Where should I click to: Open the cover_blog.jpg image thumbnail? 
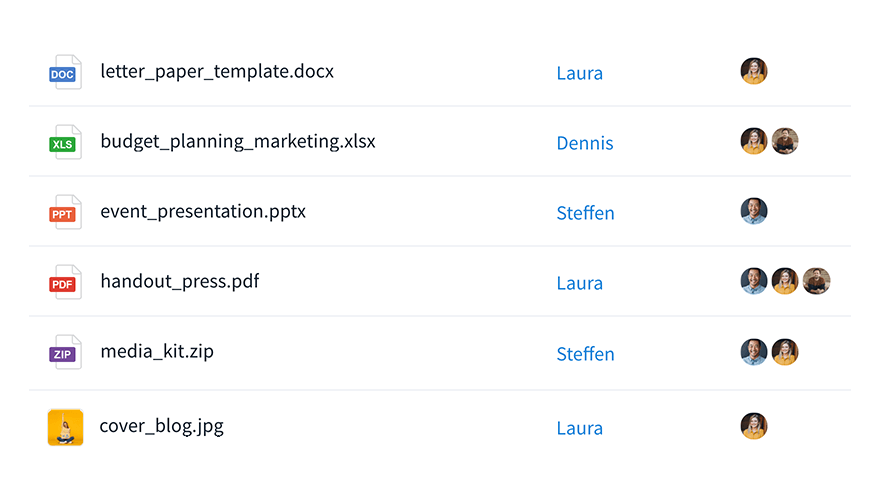point(65,427)
